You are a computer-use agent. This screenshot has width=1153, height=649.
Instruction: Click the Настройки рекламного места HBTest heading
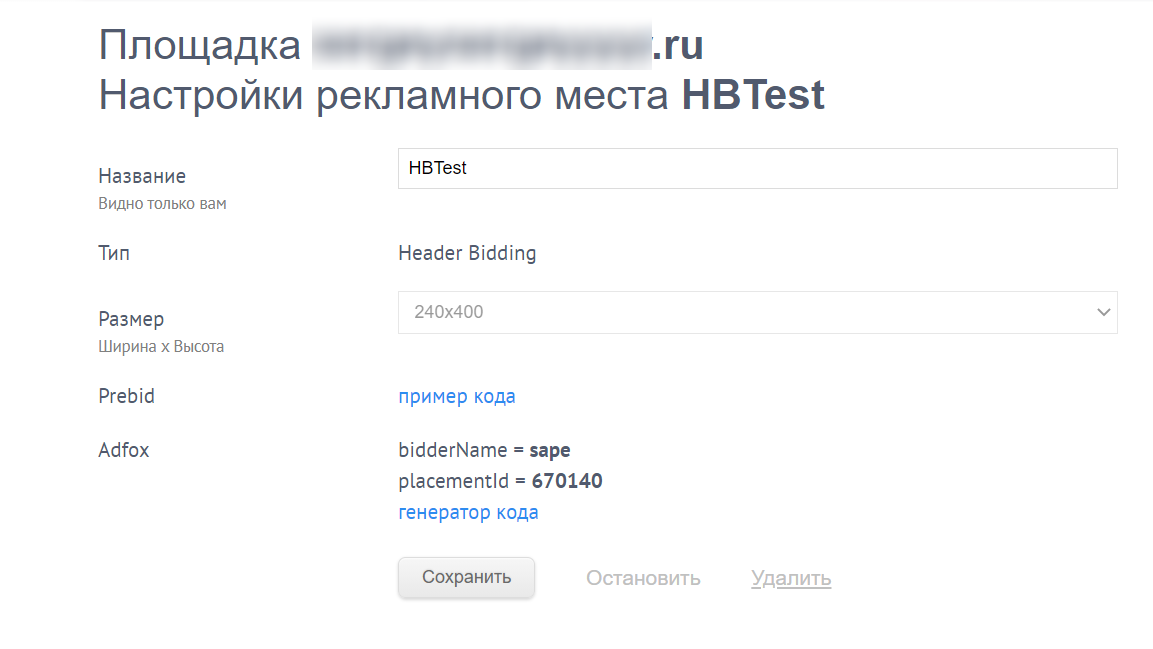coord(462,95)
